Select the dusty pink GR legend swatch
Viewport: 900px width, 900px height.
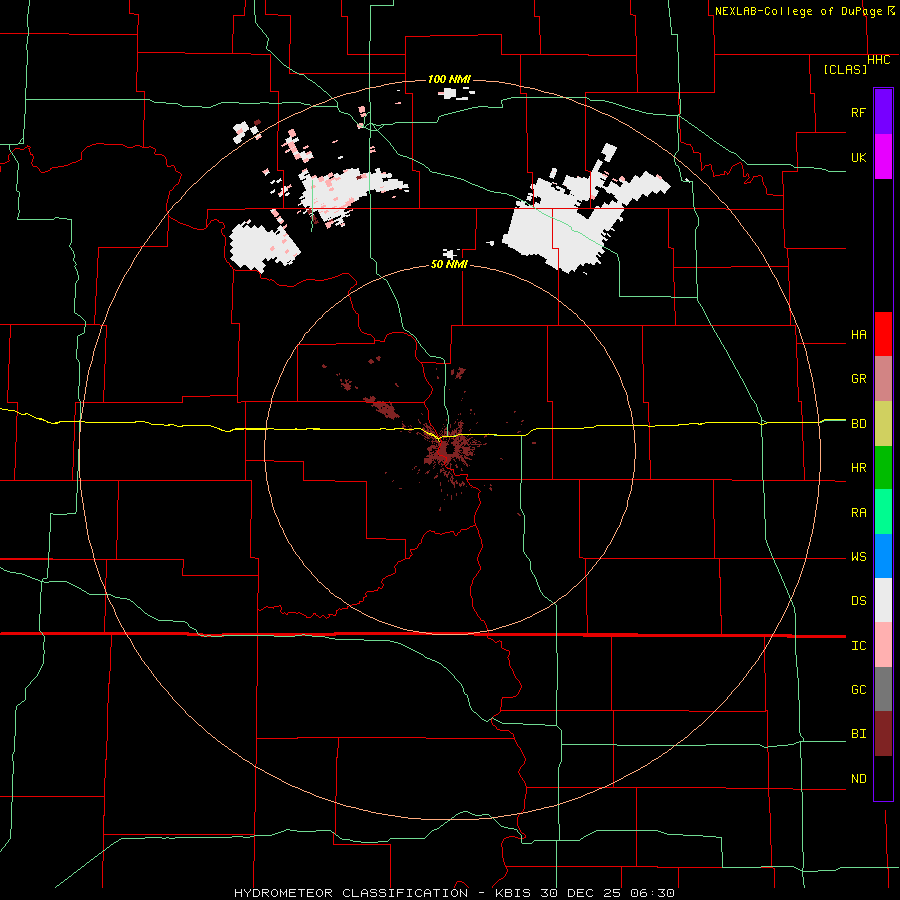point(883,379)
